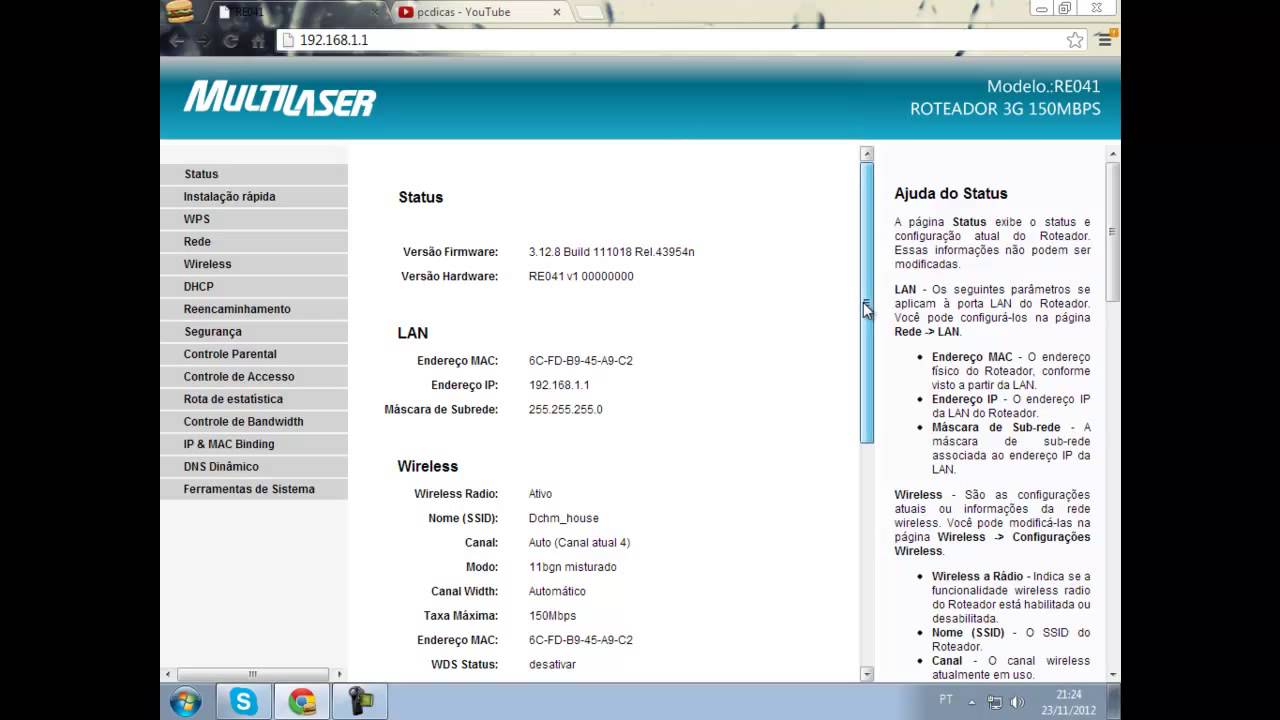
Task: Click the volume icon in system tray
Action: [1018, 702]
